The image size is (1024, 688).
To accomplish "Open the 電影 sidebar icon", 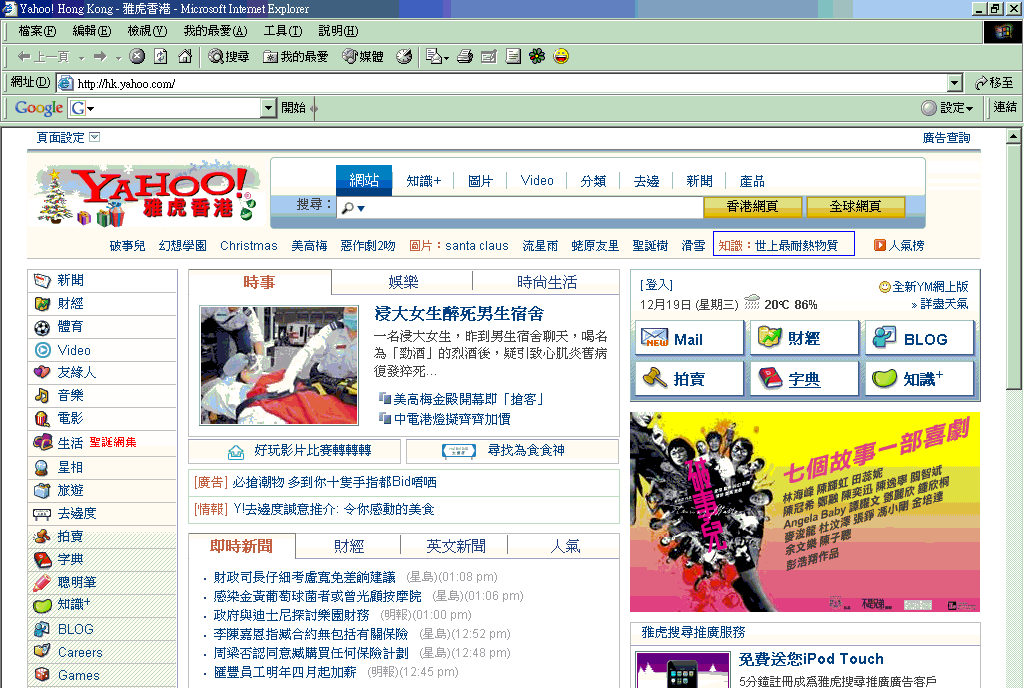I will [x=42, y=418].
